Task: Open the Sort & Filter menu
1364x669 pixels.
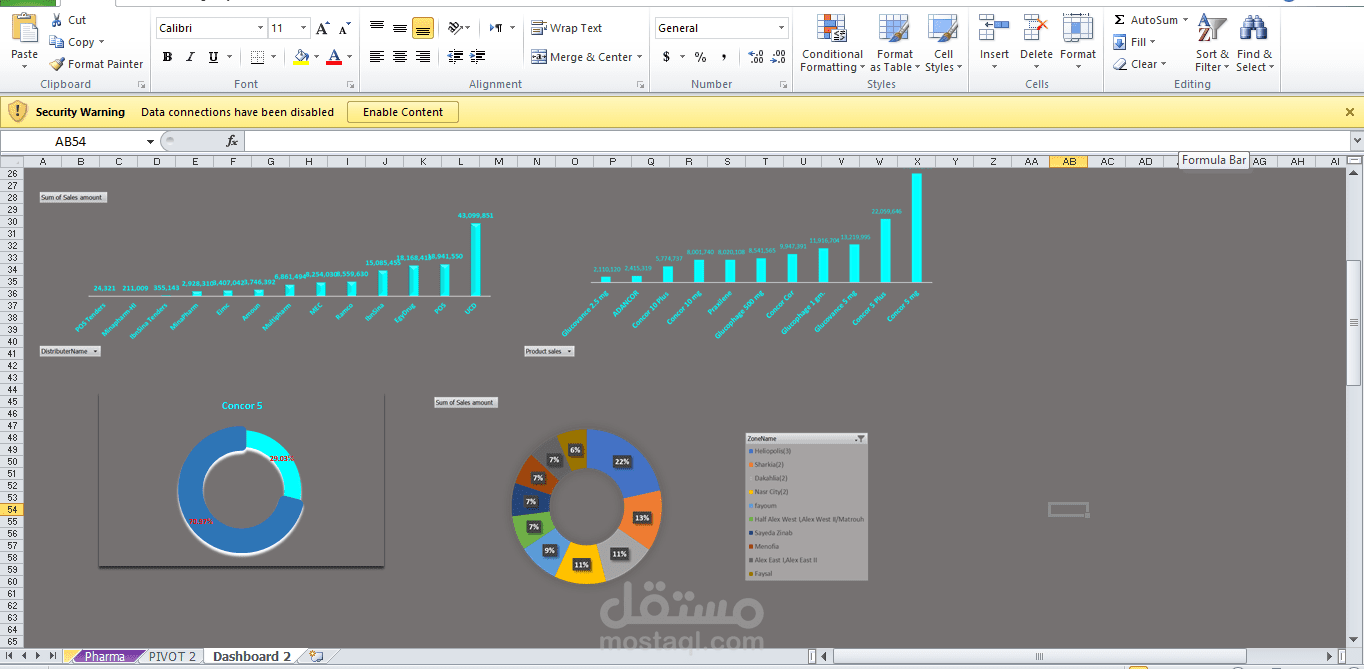Action: tap(1213, 43)
